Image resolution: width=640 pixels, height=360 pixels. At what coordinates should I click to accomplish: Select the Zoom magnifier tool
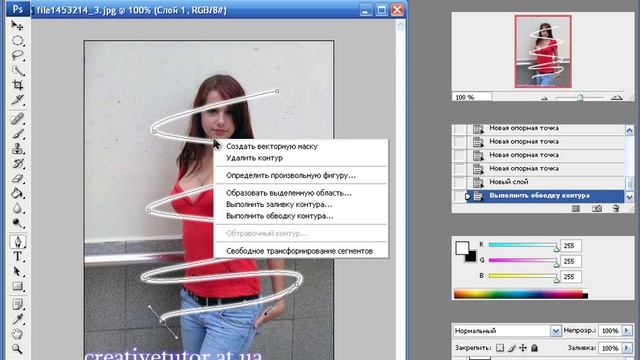pos(17,349)
